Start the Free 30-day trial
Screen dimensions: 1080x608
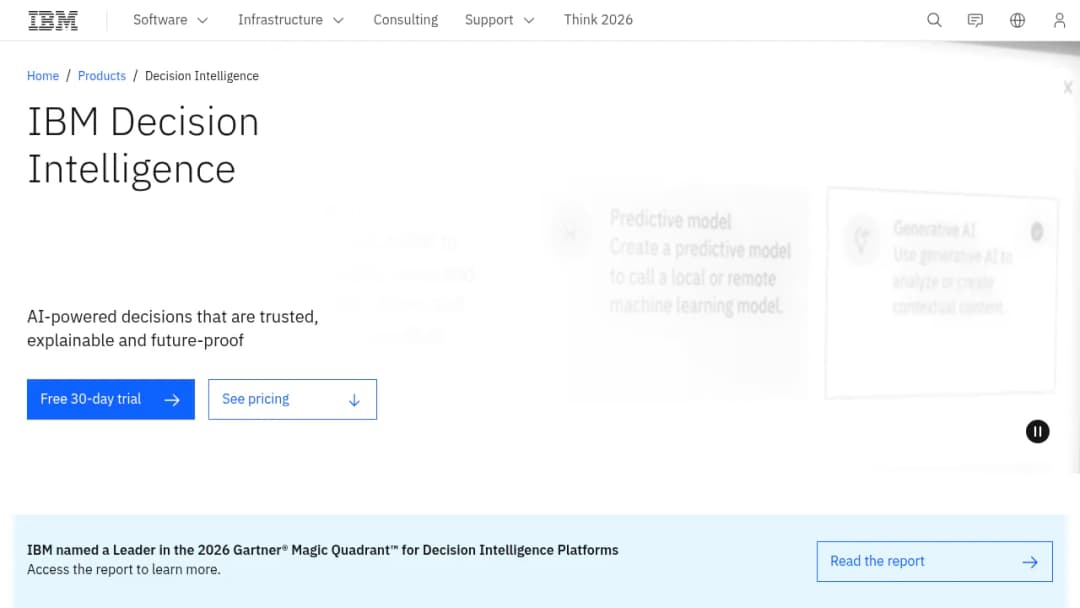[x=111, y=399]
